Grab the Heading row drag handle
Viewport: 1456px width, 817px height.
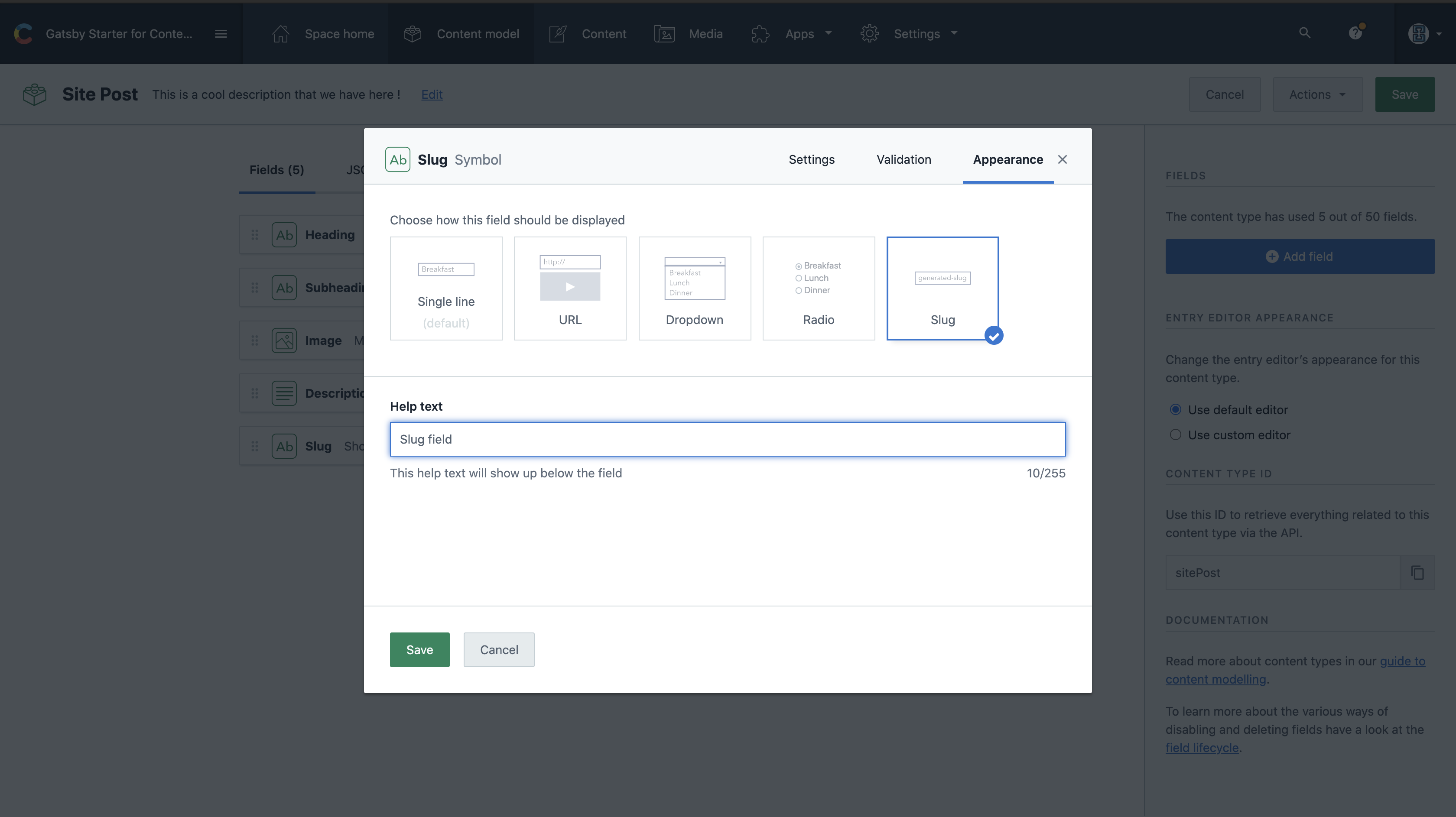[255, 235]
